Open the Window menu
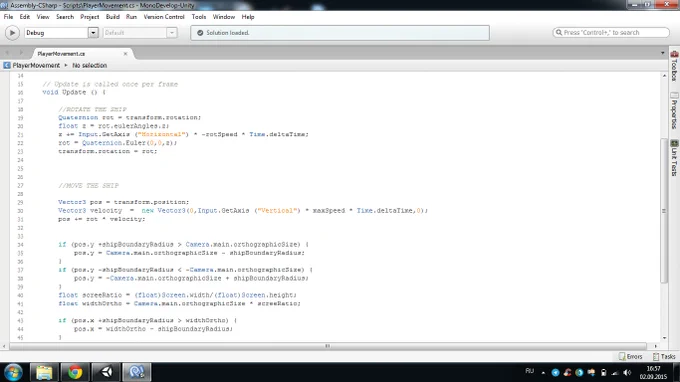680x382 pixels. click(x=223, y=17)
